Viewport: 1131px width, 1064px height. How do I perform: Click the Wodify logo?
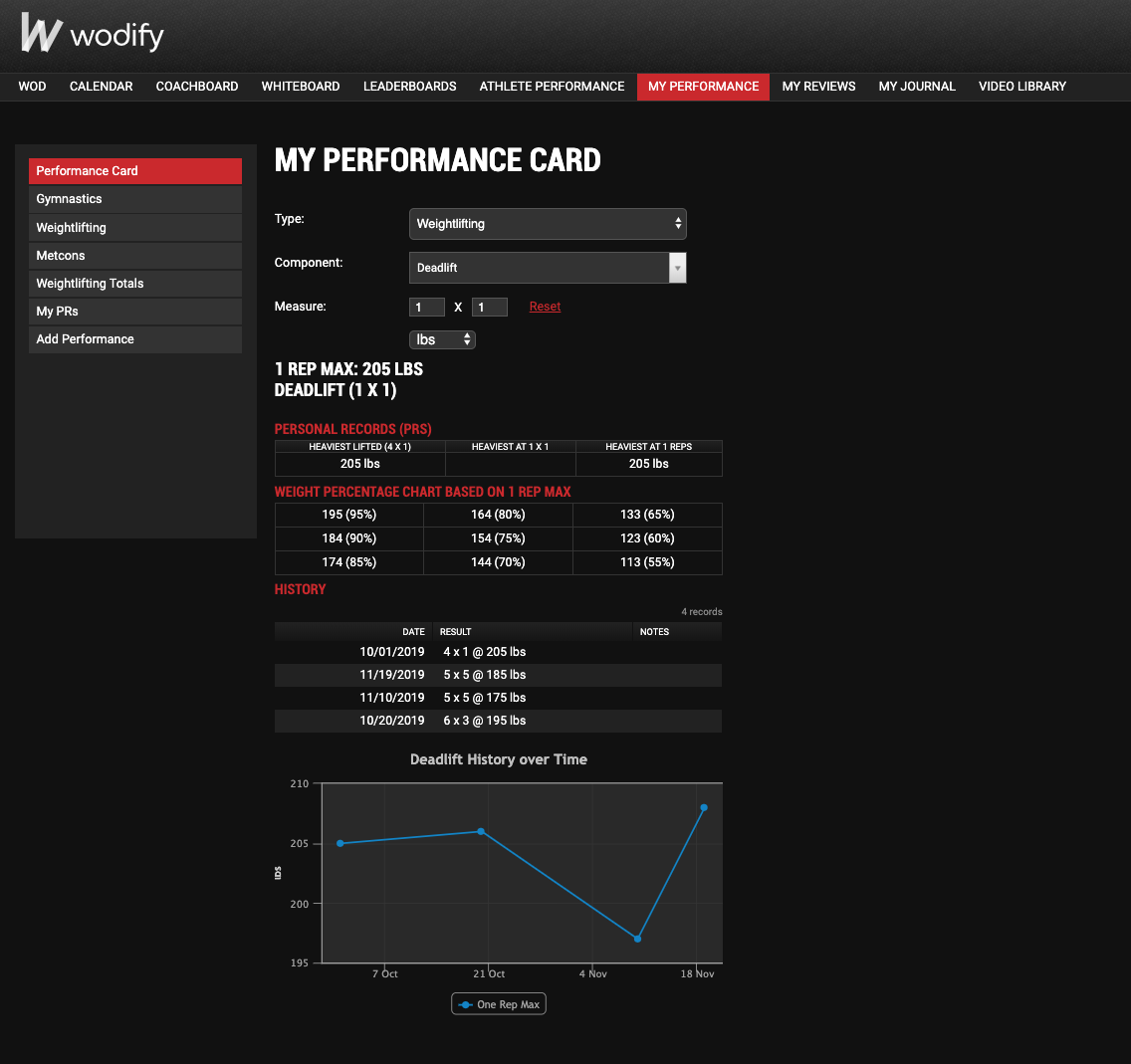tap(93, 33)
